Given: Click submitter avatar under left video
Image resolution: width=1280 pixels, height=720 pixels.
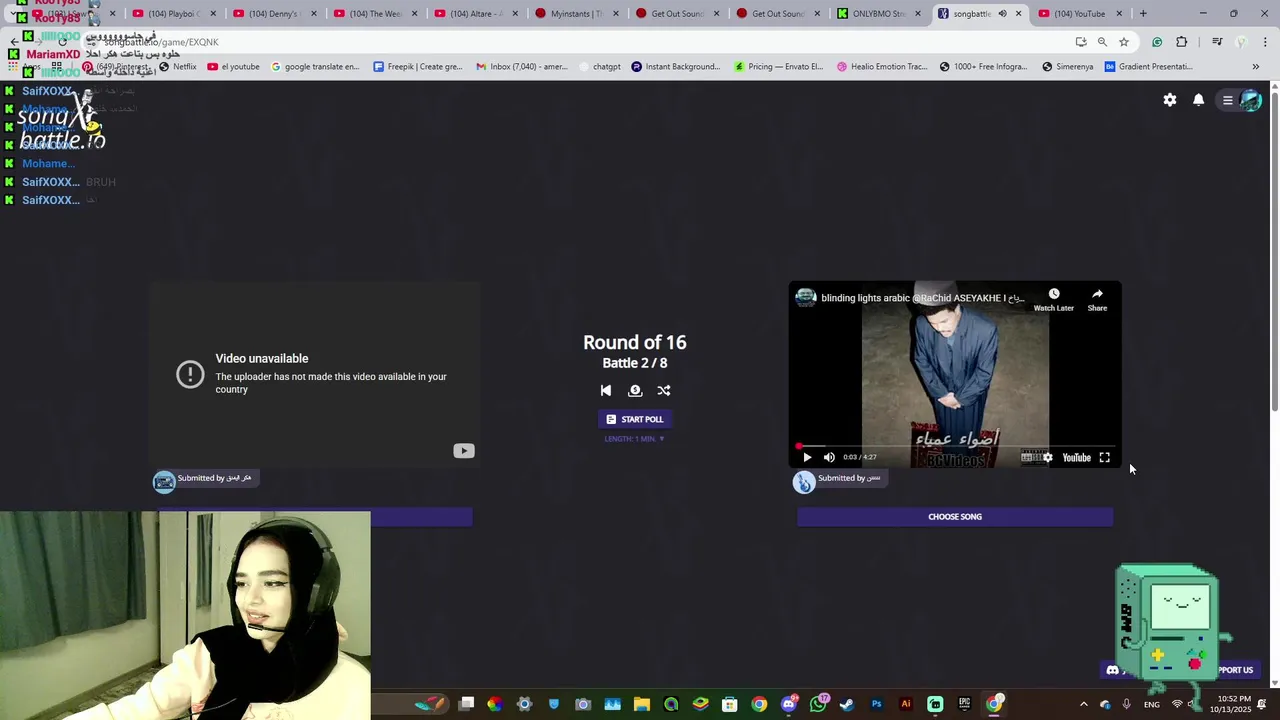Looking at the screenshot, I should coord(164,482).
